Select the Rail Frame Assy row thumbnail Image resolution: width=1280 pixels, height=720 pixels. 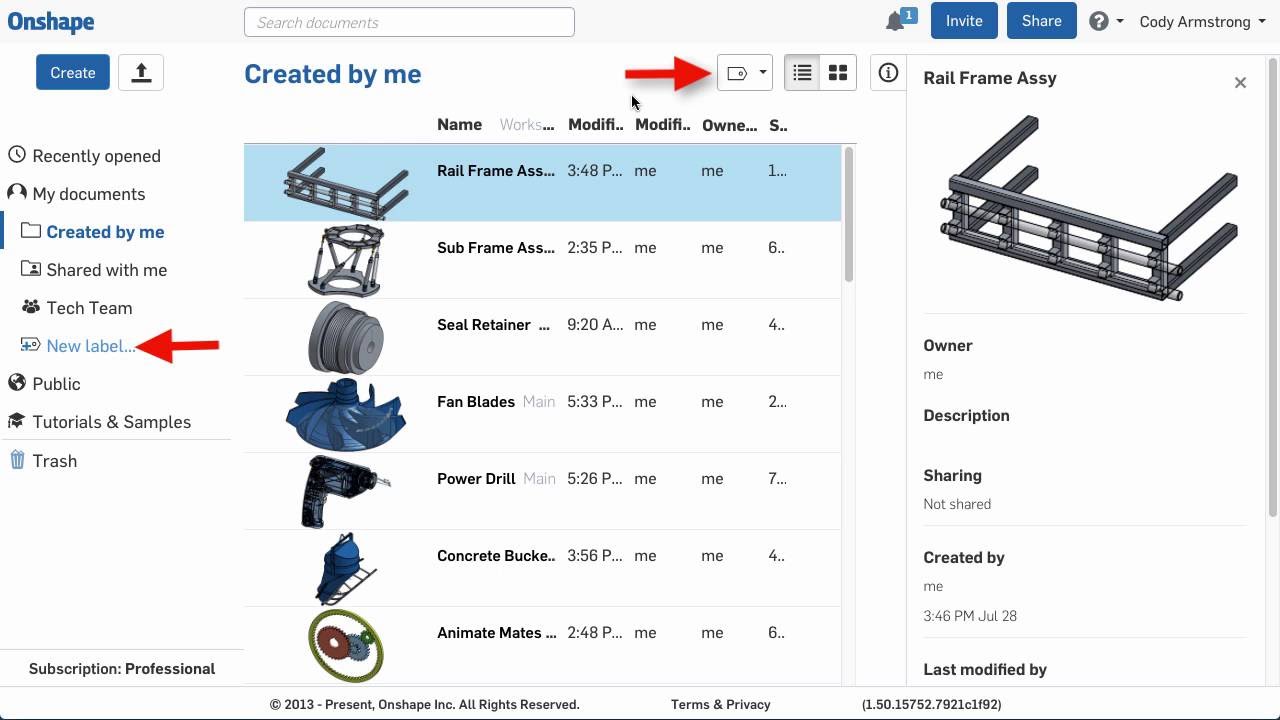point(346,183)
